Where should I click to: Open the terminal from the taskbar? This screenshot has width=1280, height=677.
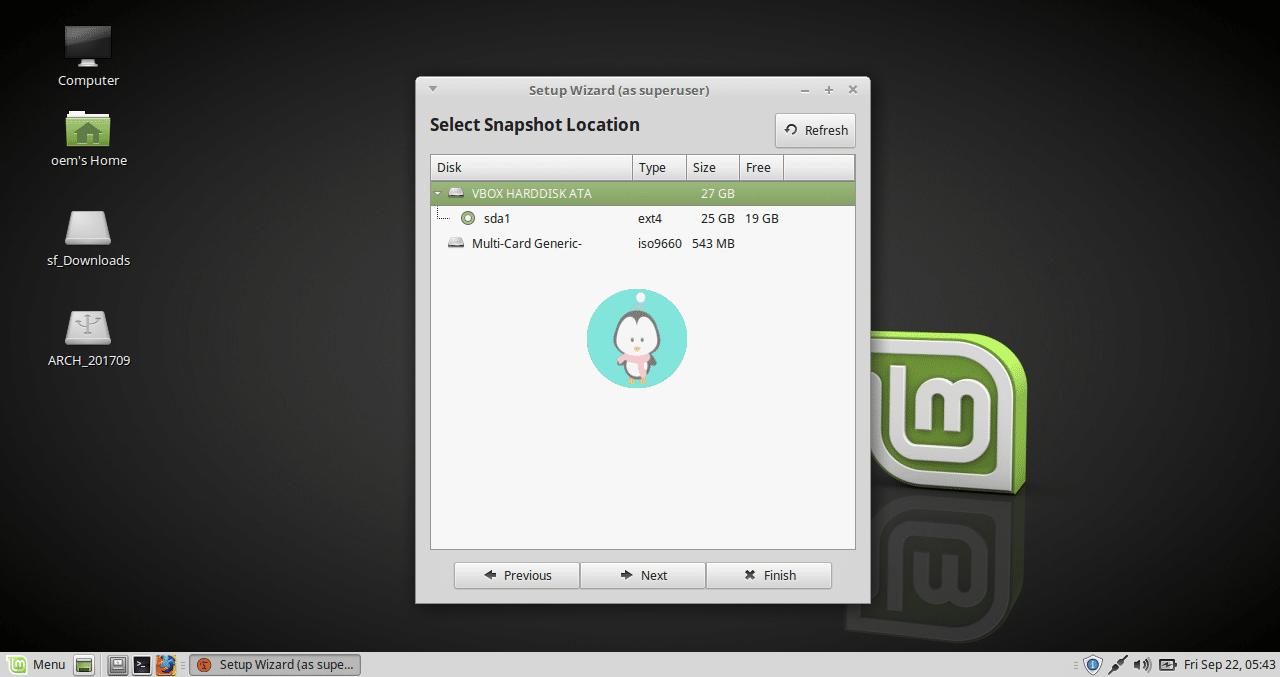(x=142, y=664)
